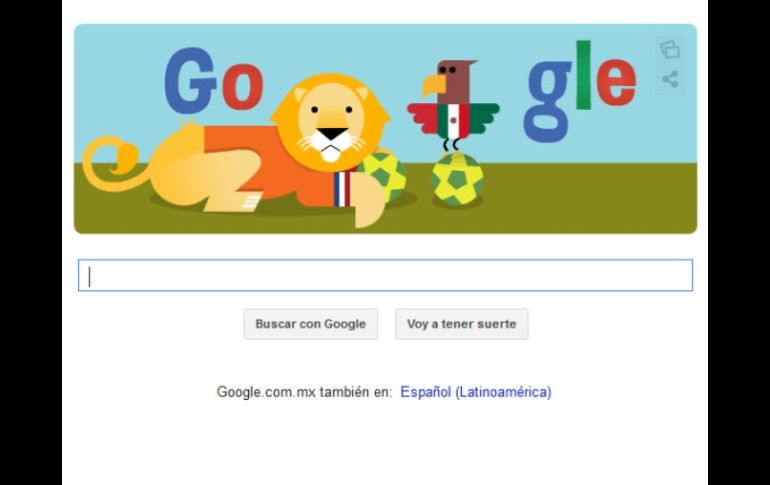The width and height of the screenshot is (770, 485).
Task: Click the Buscar con Google button
Action: click(x=311, y=324)
